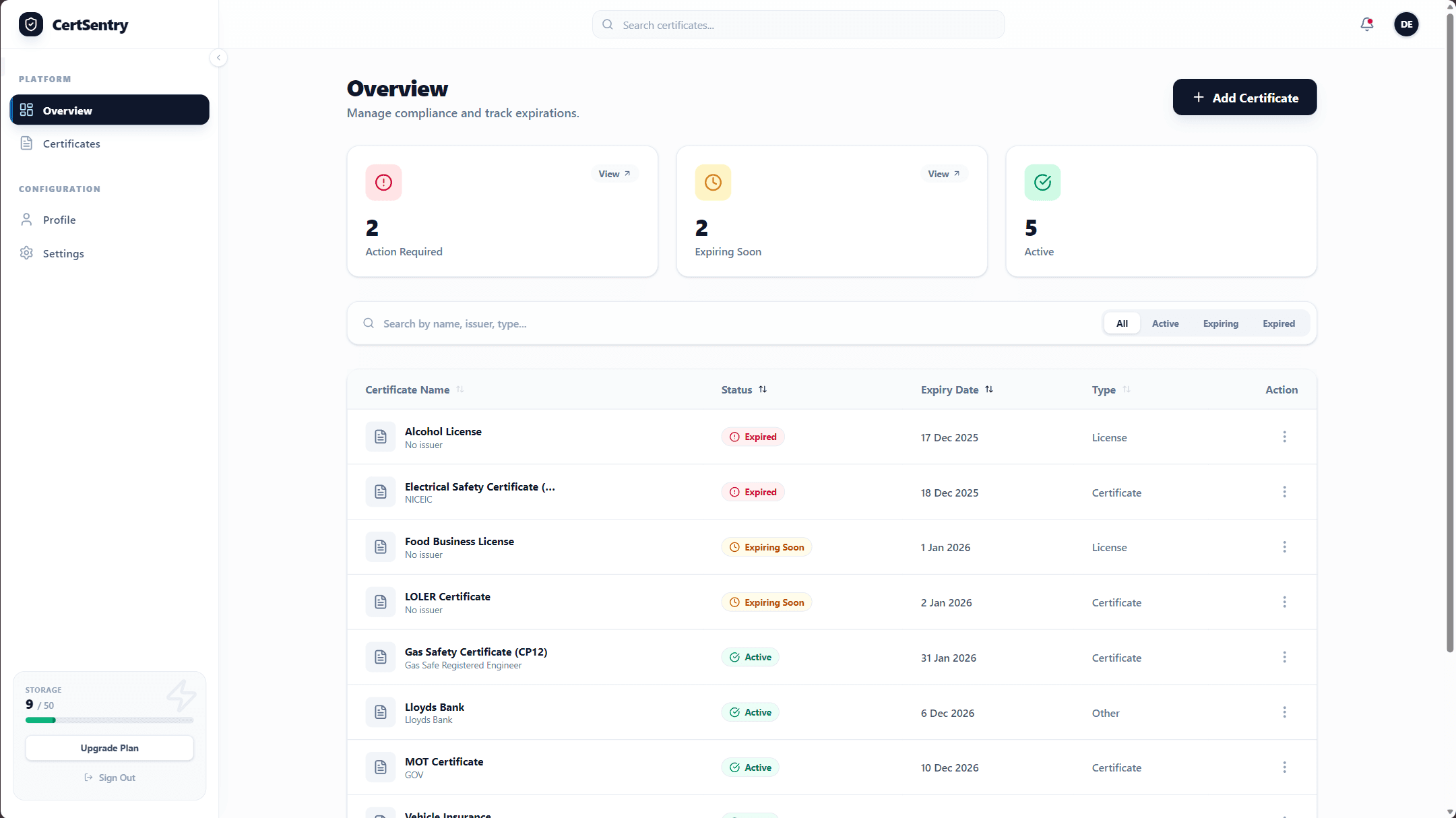Click the storage usage progress bar
Viewport: 1456px width, 818px height.
109,720
